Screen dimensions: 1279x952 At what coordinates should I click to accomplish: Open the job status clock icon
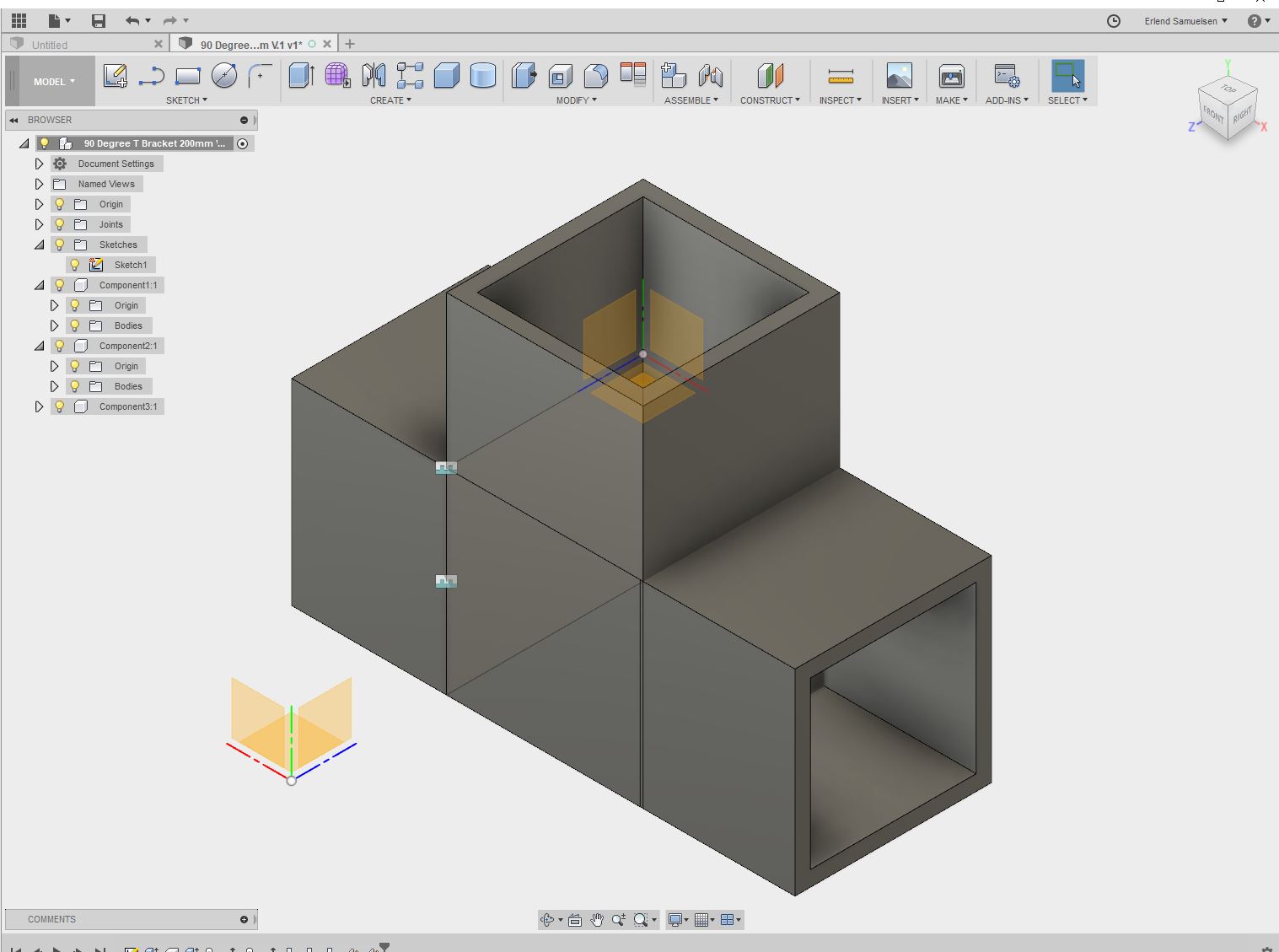(x=1113, y=21)
